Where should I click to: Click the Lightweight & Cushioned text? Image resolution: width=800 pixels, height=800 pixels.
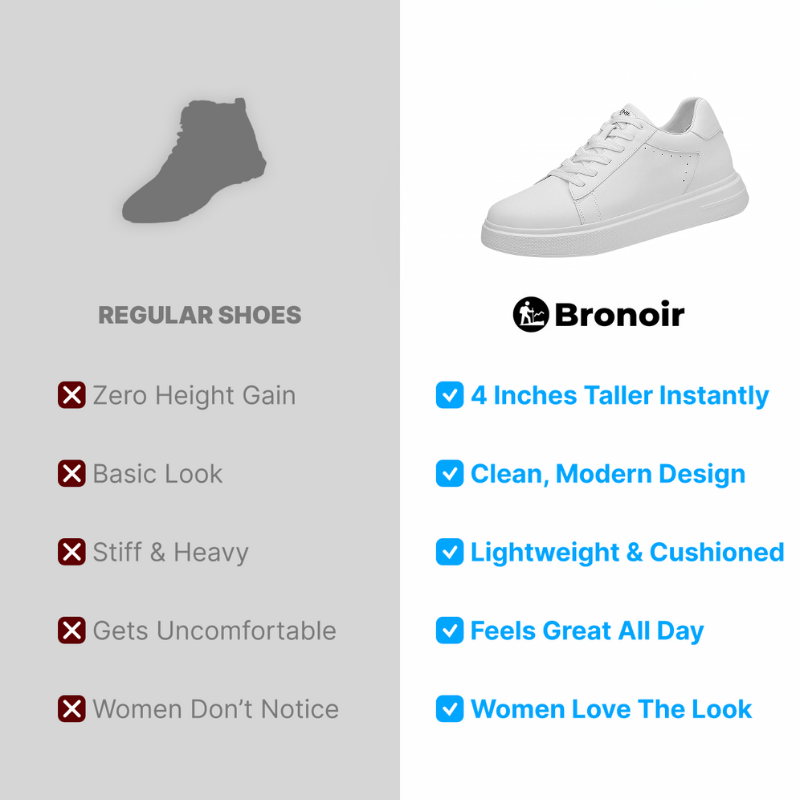click(627, 553)
